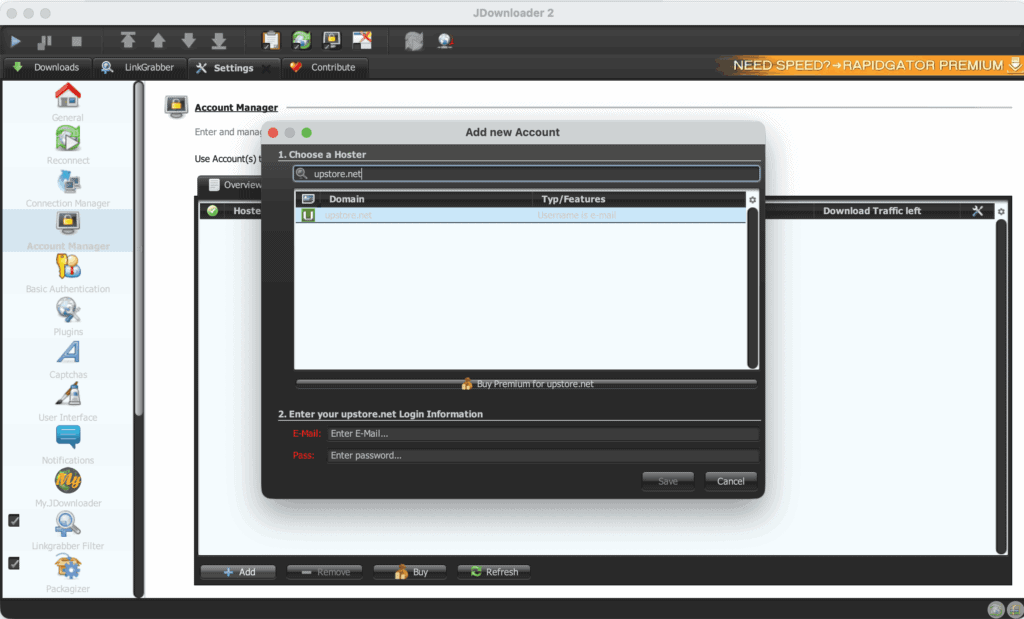Image resolution: width=1024 pixels, height=619 pixels.
Task: Open accounts table column settings gear
Action: 1001,212
